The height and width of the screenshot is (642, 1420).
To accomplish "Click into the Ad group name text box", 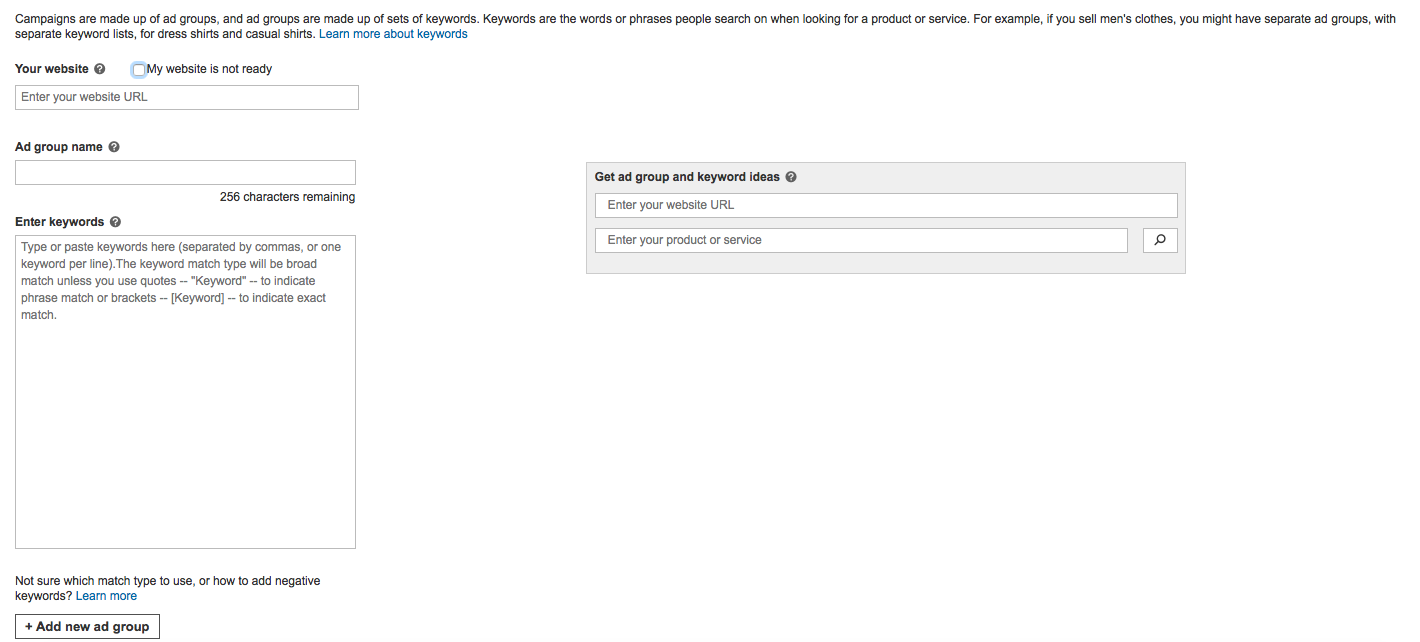I will (185, 172).
